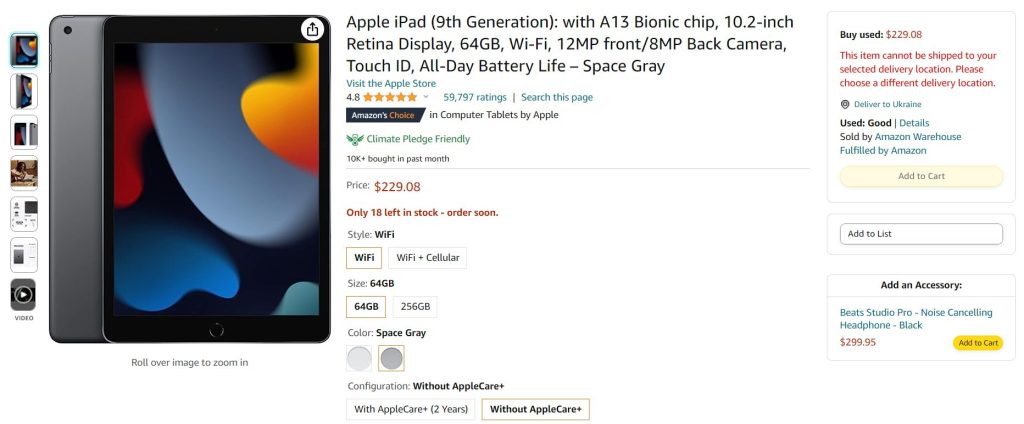The width and height of the screenshot is (1024, 424).
Task: Select the first iPad front thumbnail
Action: [x=23, y=50]
